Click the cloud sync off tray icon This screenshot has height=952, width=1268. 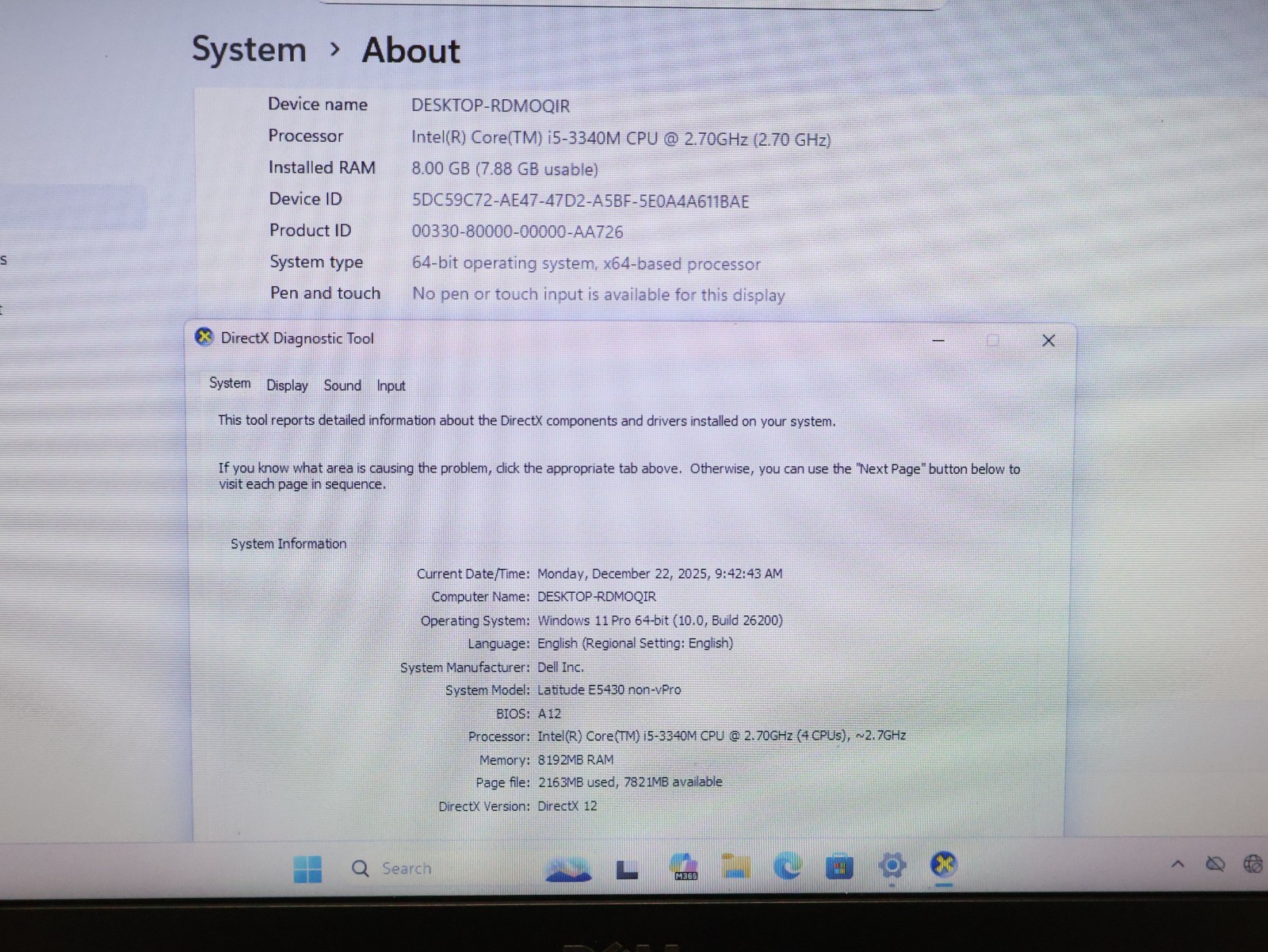1215,863
